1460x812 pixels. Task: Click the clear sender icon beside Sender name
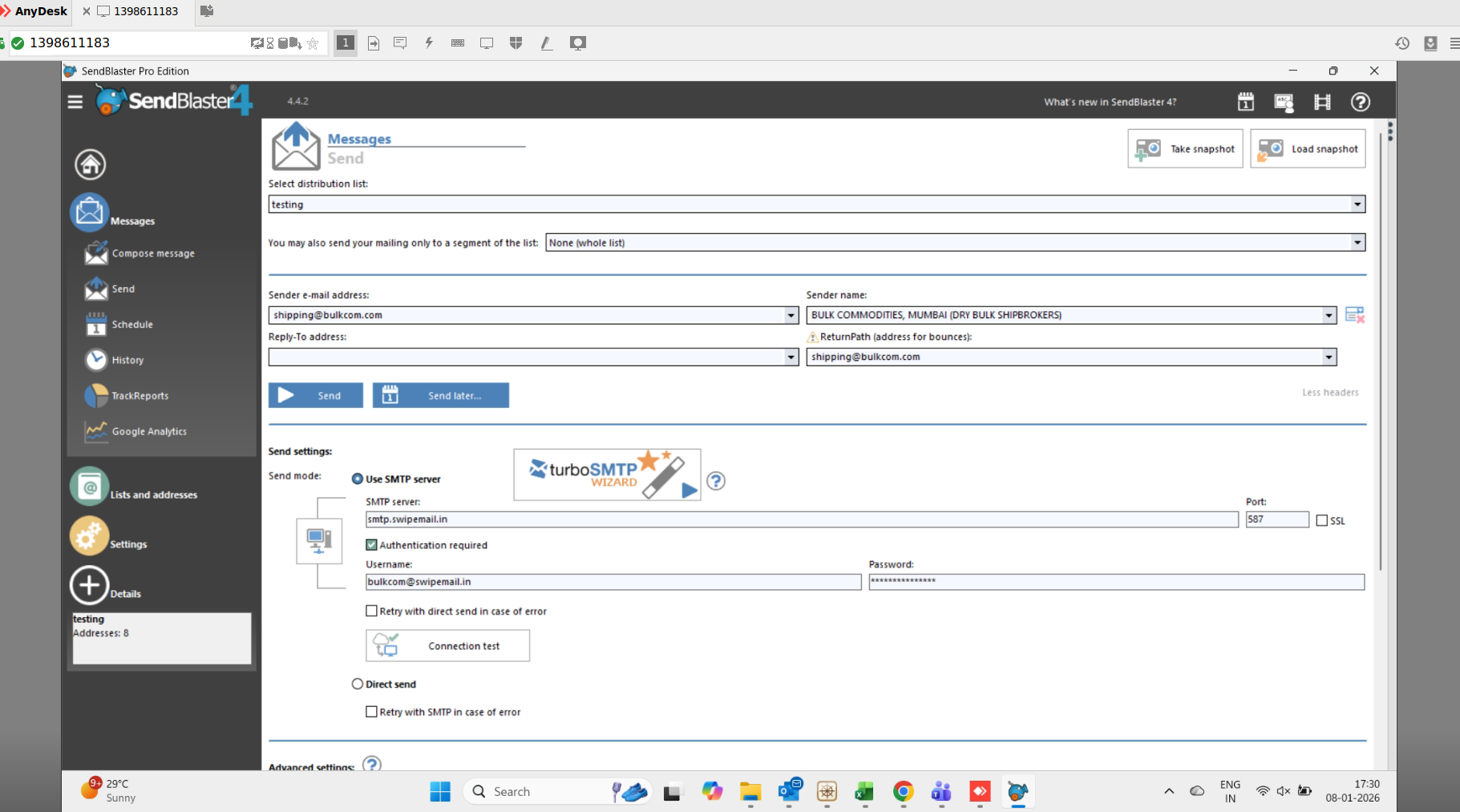pyautogui.click(x=1354, y=315)
